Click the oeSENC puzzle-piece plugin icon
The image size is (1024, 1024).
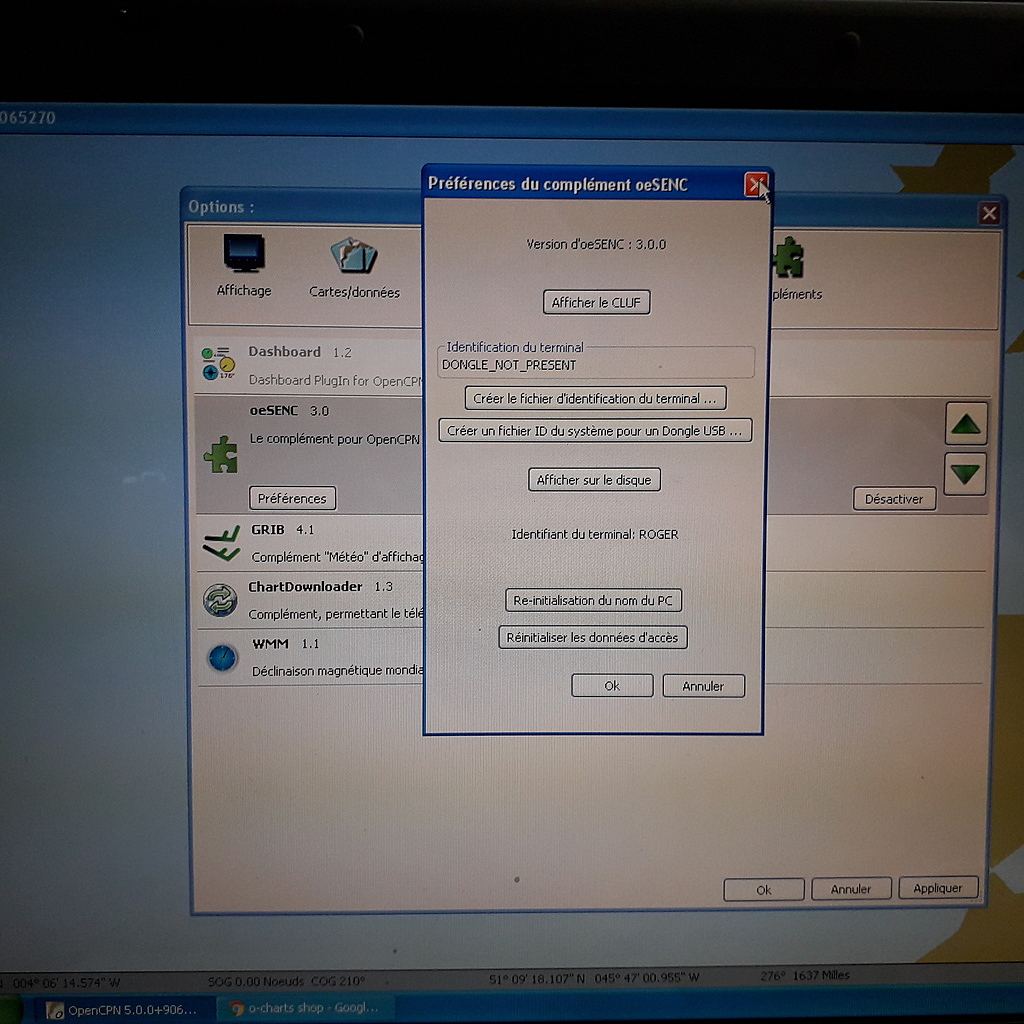click(x=221, y=455)
